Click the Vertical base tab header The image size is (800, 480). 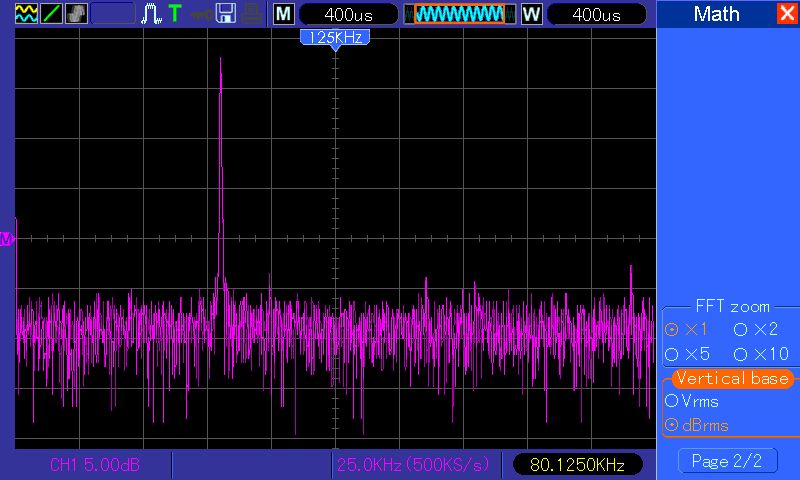coord(733,378)
